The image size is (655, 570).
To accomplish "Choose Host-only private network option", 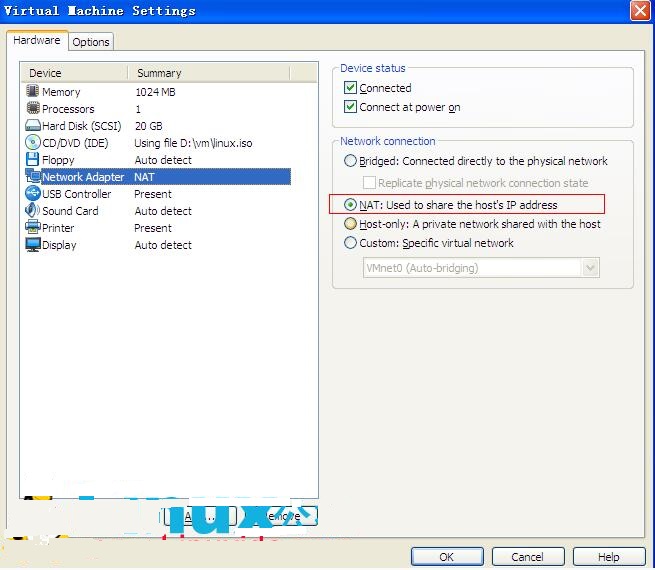I will click(350, 224).
